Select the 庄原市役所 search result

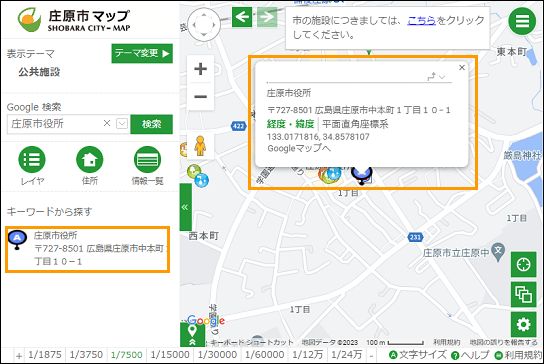(87, 249)
